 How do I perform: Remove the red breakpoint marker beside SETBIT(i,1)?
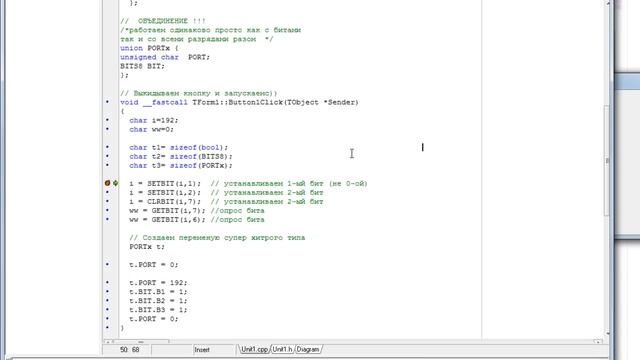107,183
